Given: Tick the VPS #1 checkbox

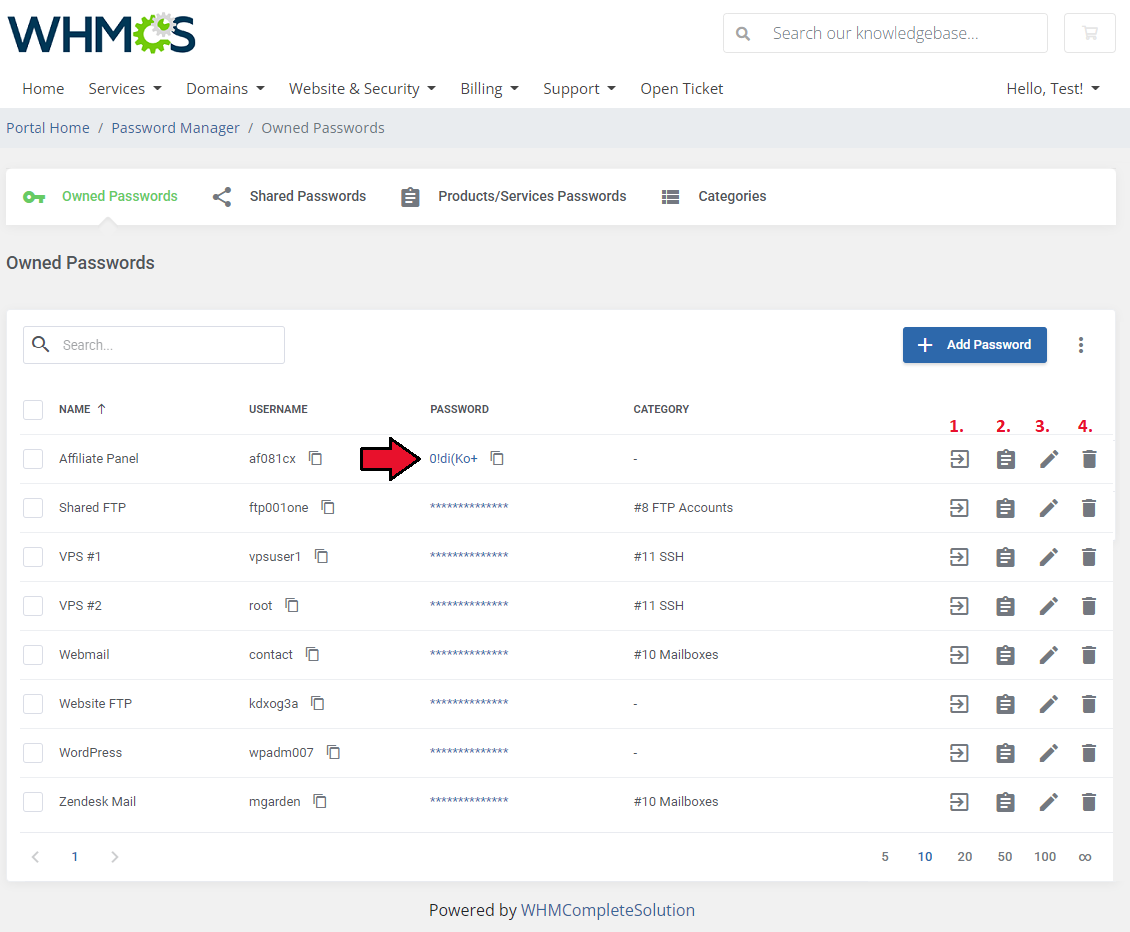Looking at the screenshot, I should (33, 556).
